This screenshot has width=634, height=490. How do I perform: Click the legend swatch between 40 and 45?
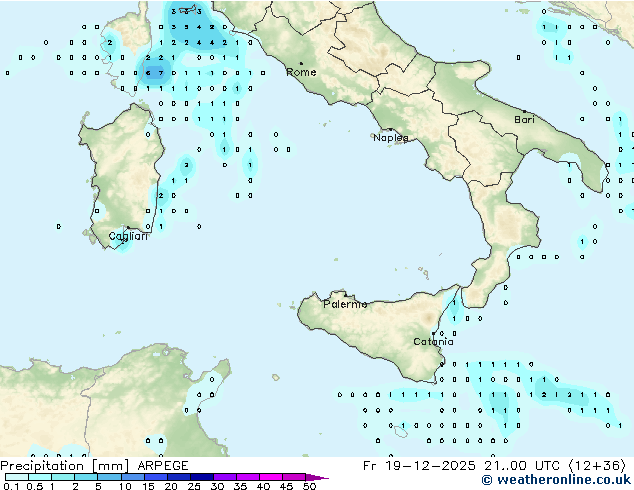[271, 477]
